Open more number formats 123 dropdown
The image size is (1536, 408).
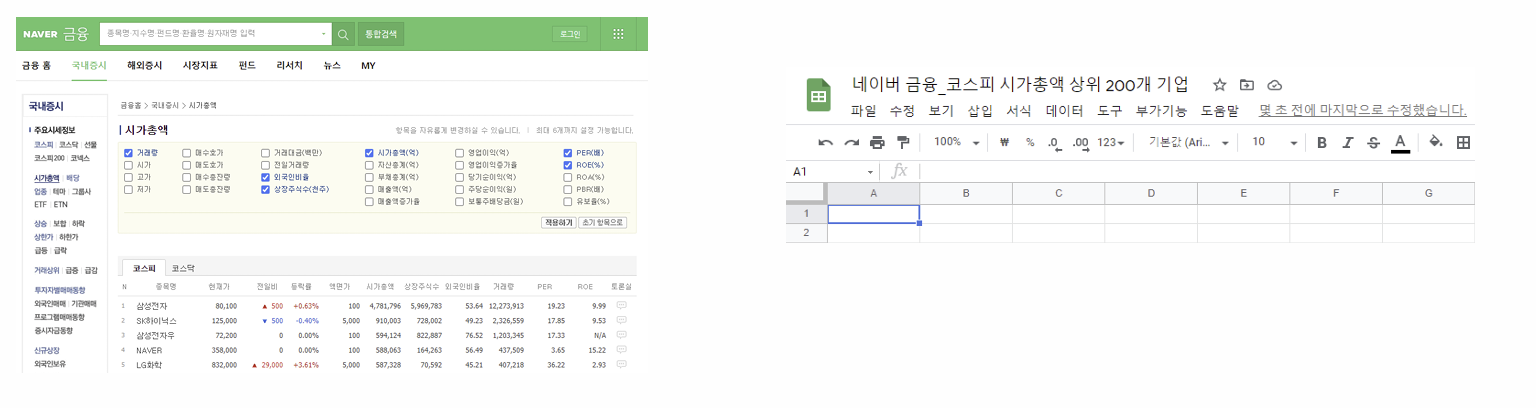tap(1110, 142)
